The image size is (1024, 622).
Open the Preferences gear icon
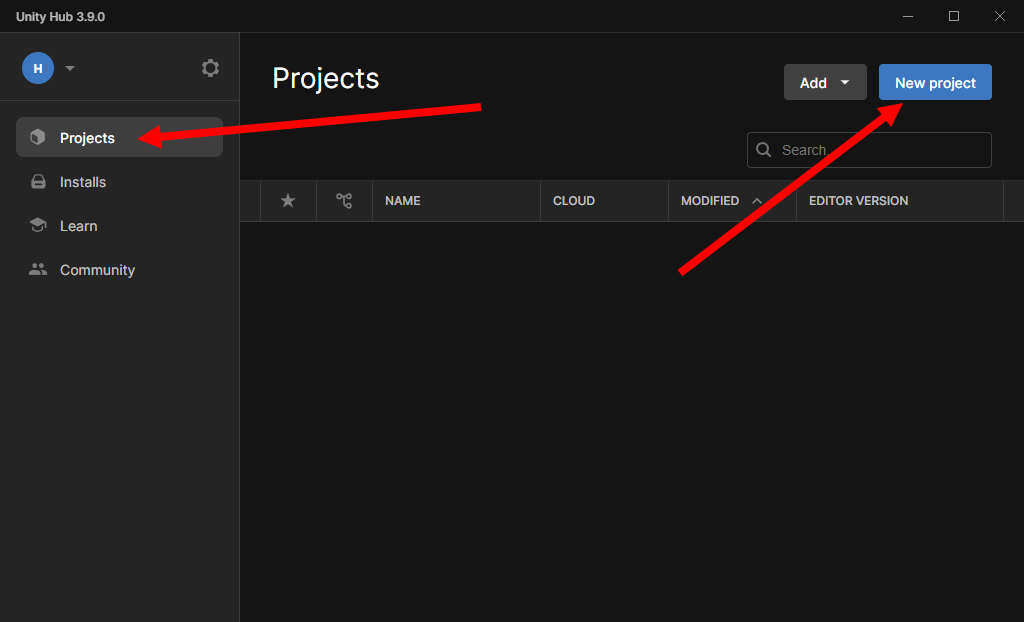pos(210,68)
